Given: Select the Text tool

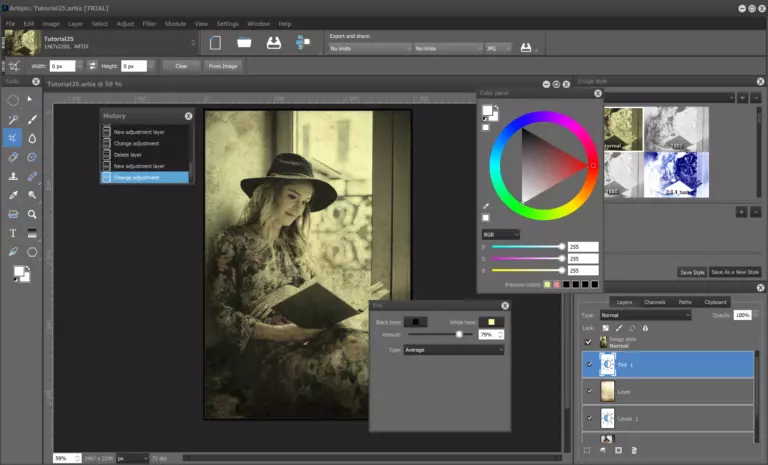Looking at the screenshot, I should pyautogui.click(x=13, y=233).
